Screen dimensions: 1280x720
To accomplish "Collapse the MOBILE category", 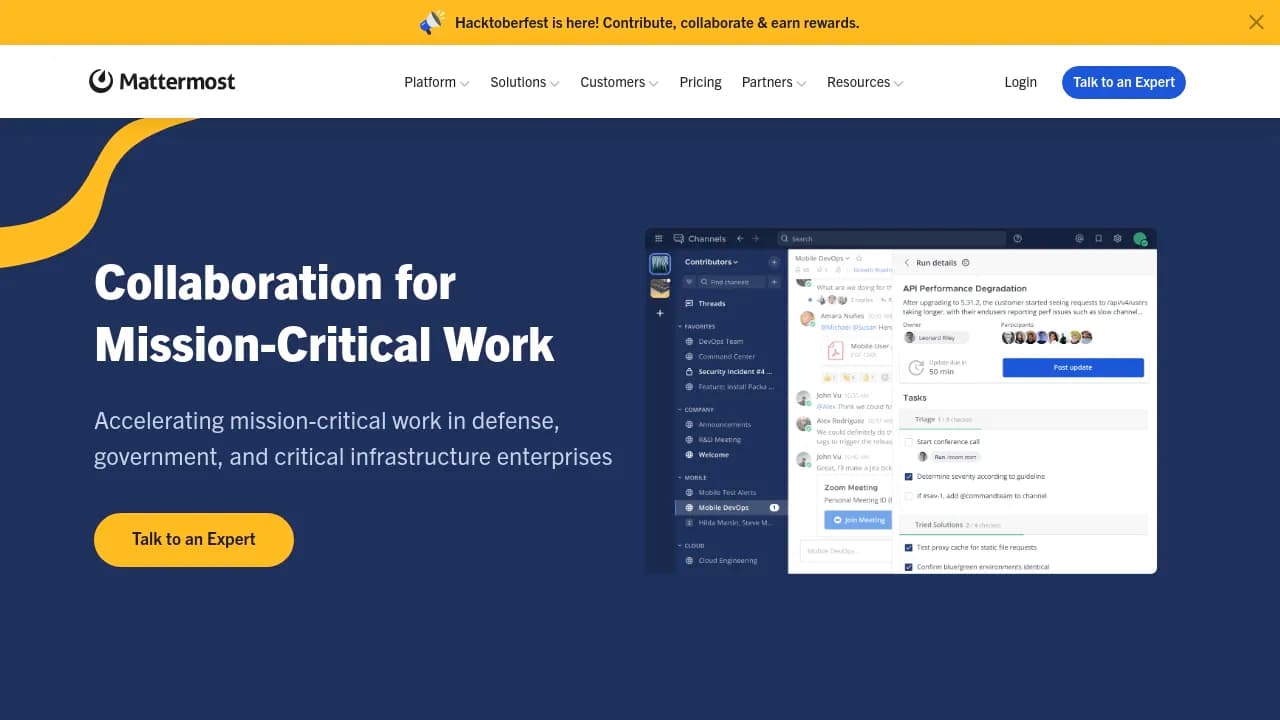I will click(692, 478).
